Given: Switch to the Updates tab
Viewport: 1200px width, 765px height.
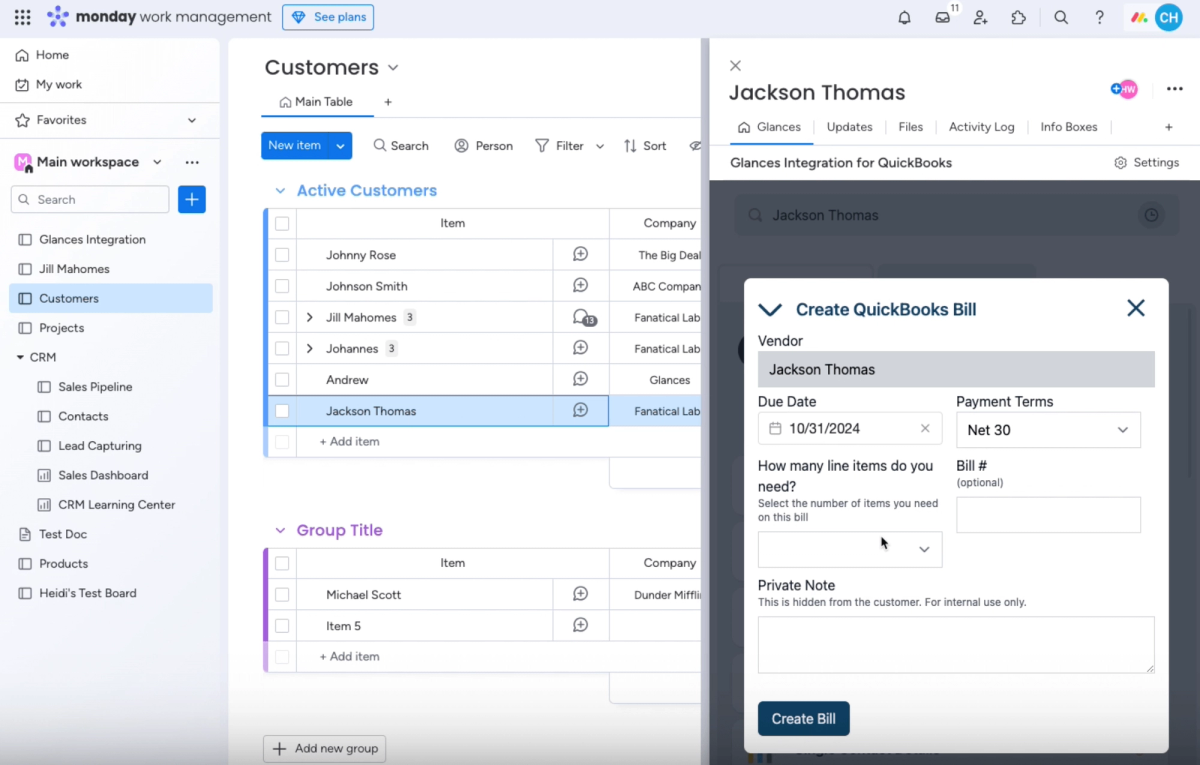Looking at the screenshot, I should click(850, 127).
